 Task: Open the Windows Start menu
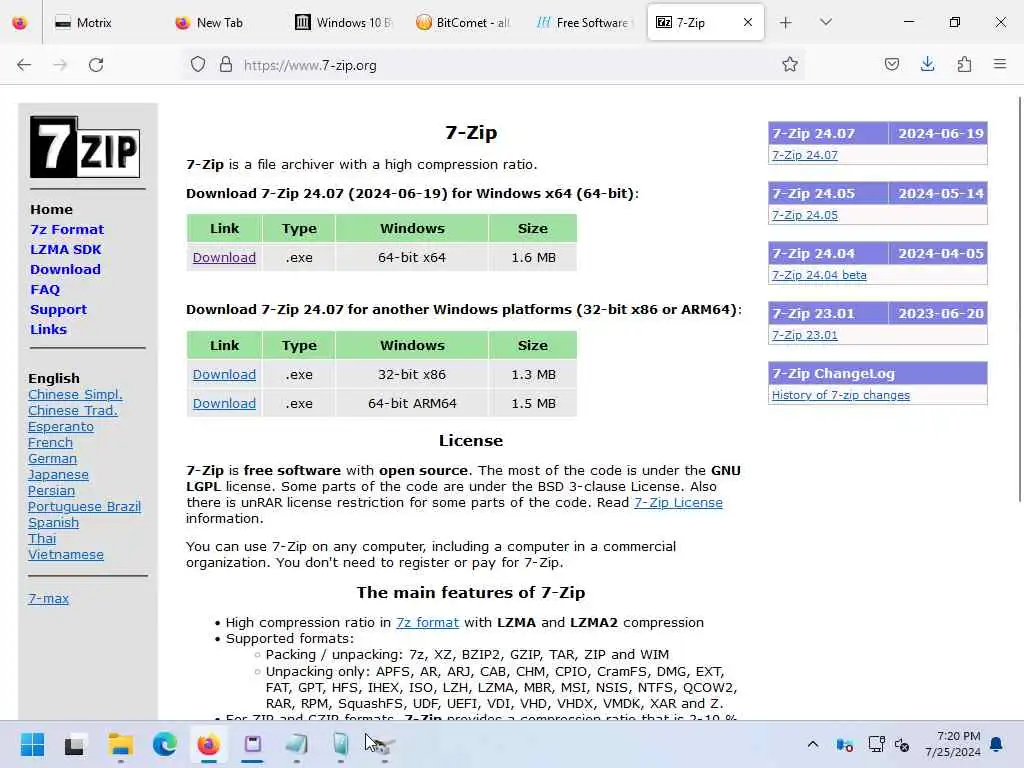32,744
